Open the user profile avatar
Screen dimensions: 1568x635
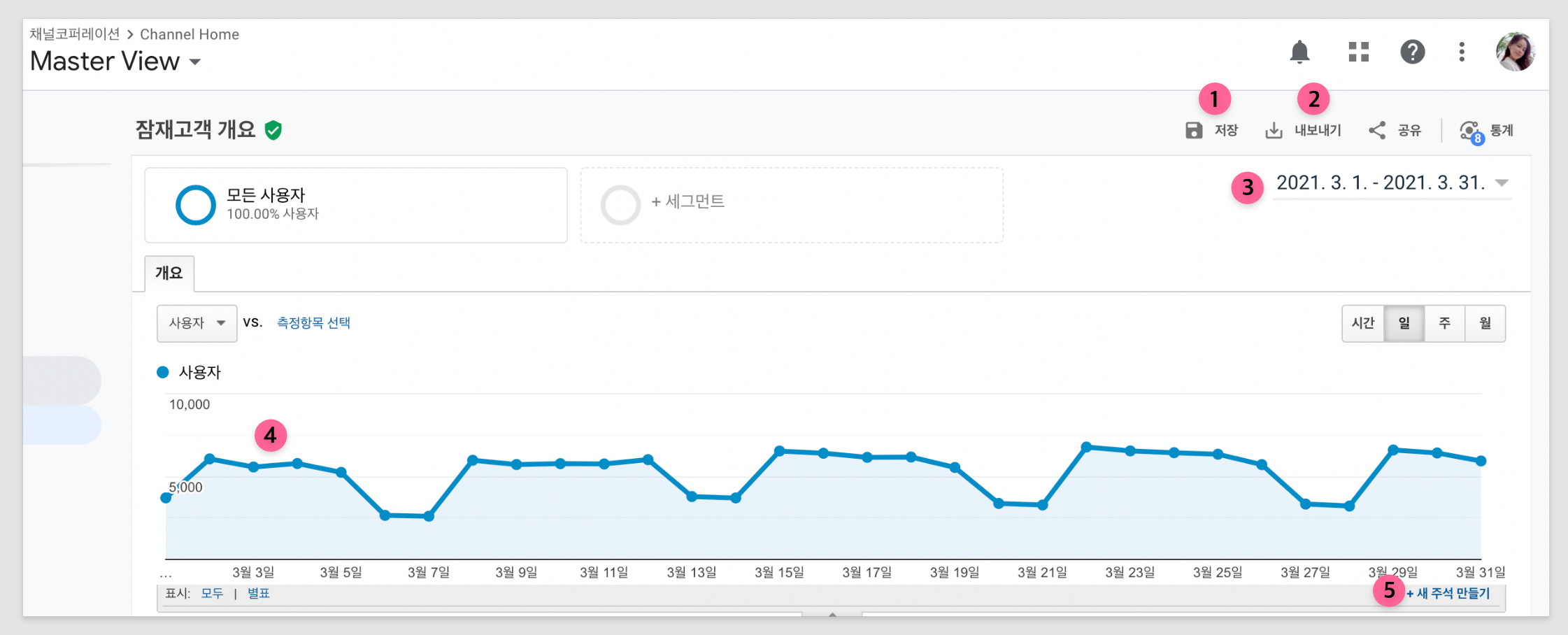pyautogui.click(x=1516, y=52)
